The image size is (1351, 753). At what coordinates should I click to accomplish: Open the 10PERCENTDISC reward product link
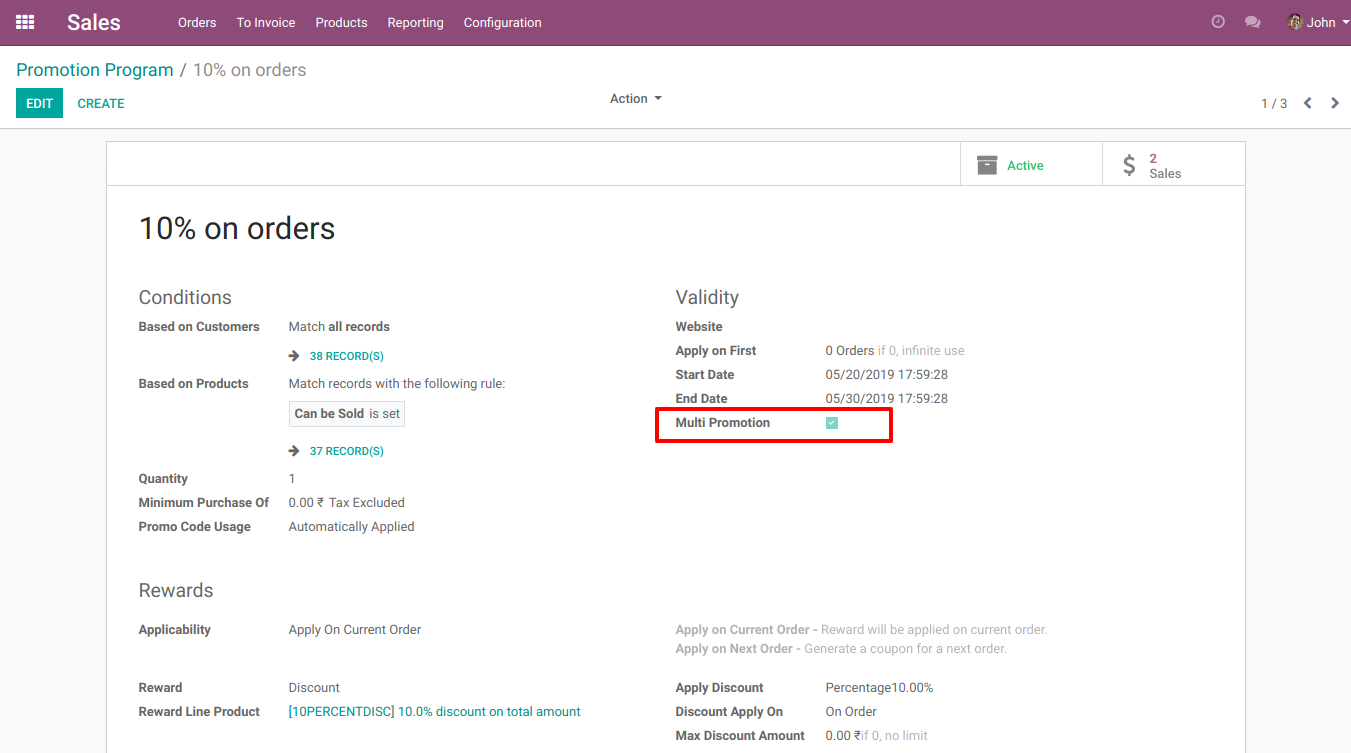[x=434, y=712]
